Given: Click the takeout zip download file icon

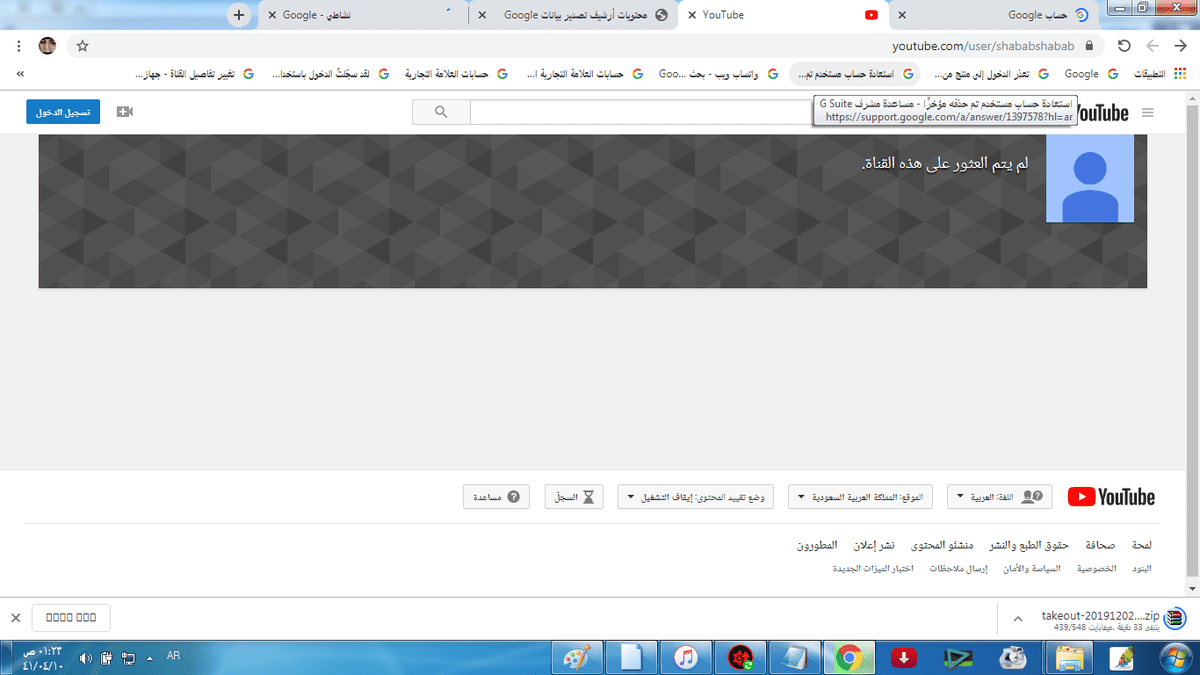Looking at the screenshot, I should coord(1175,618).
